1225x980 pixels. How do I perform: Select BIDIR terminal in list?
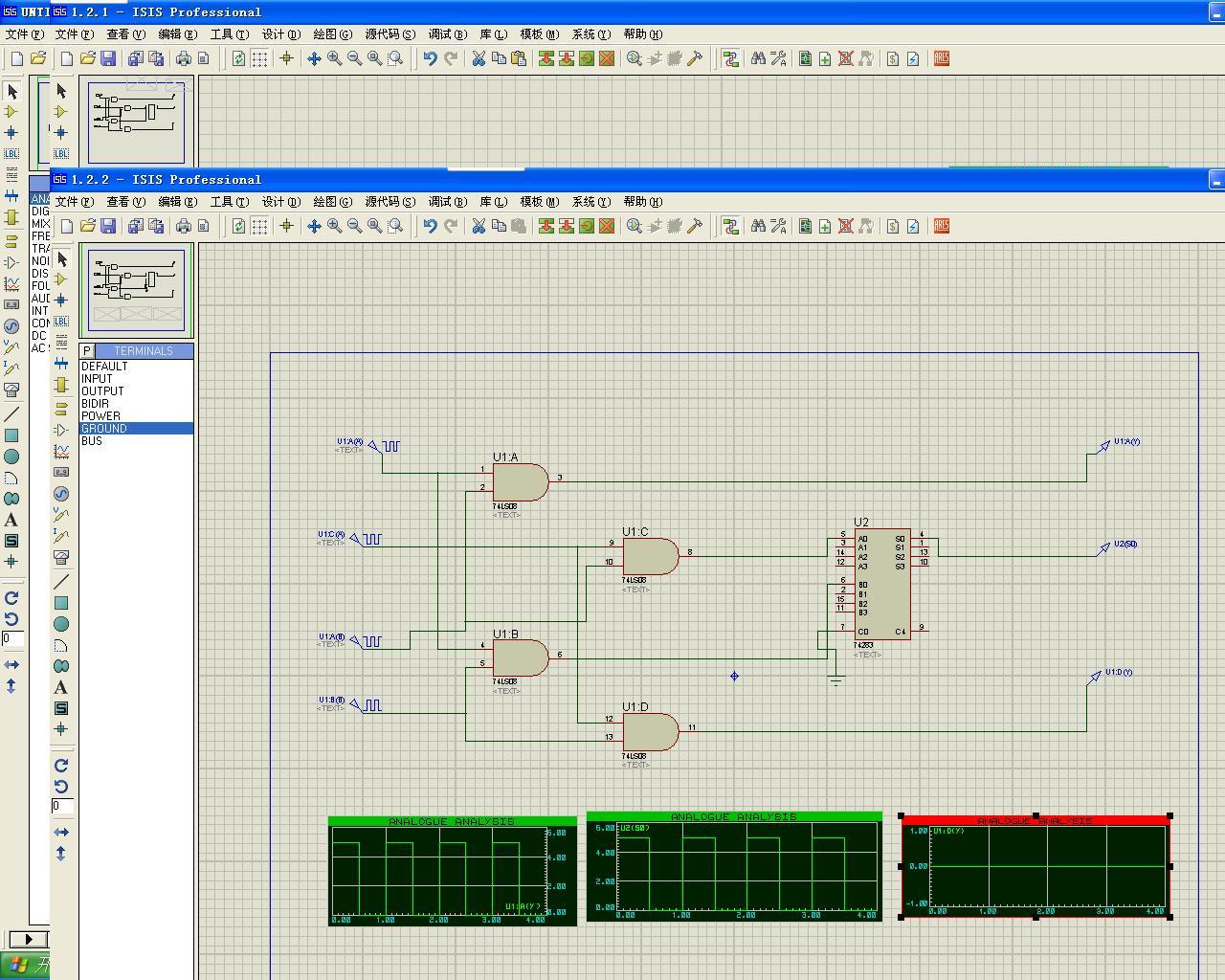point(136,404)
